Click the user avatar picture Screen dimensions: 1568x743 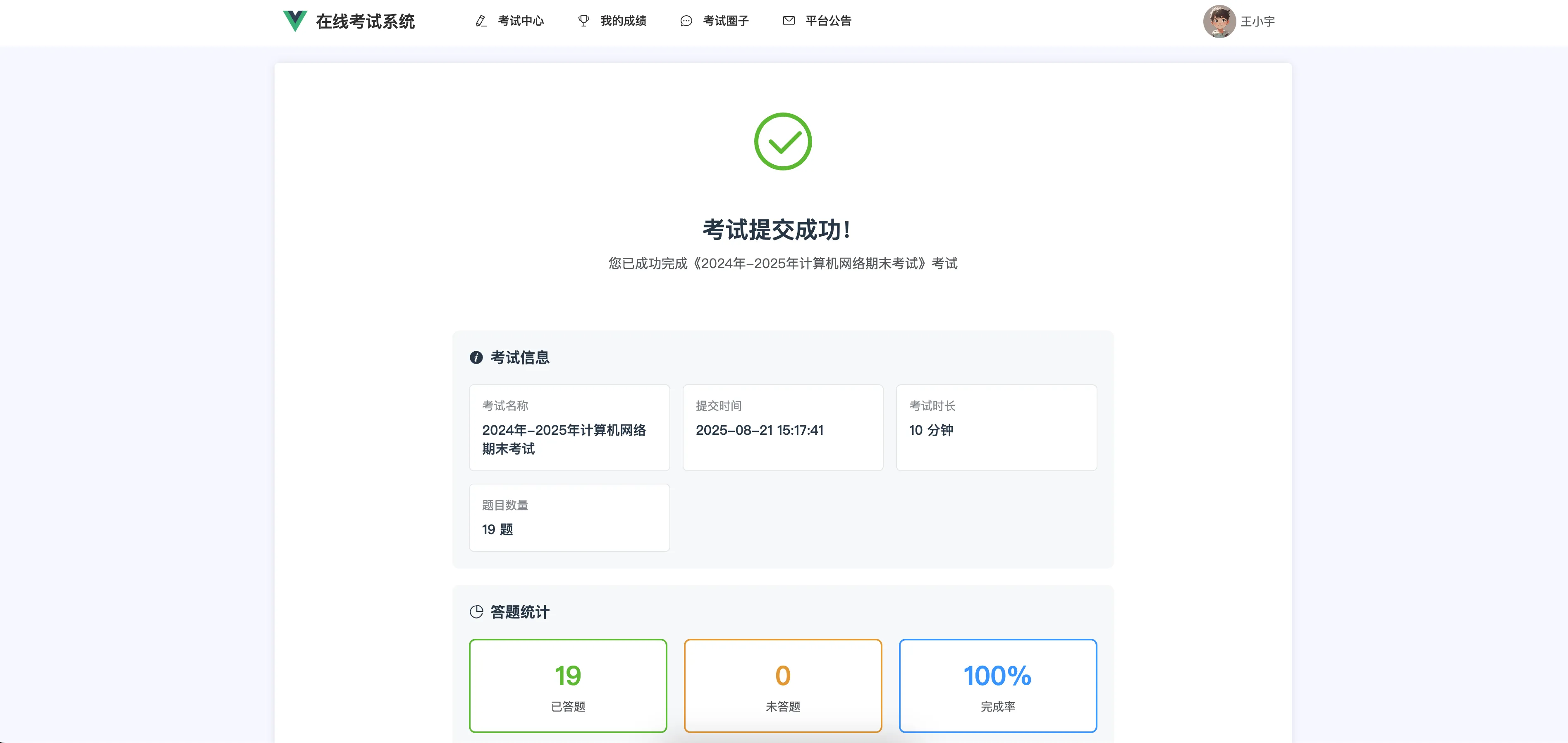coord(1219,22)
